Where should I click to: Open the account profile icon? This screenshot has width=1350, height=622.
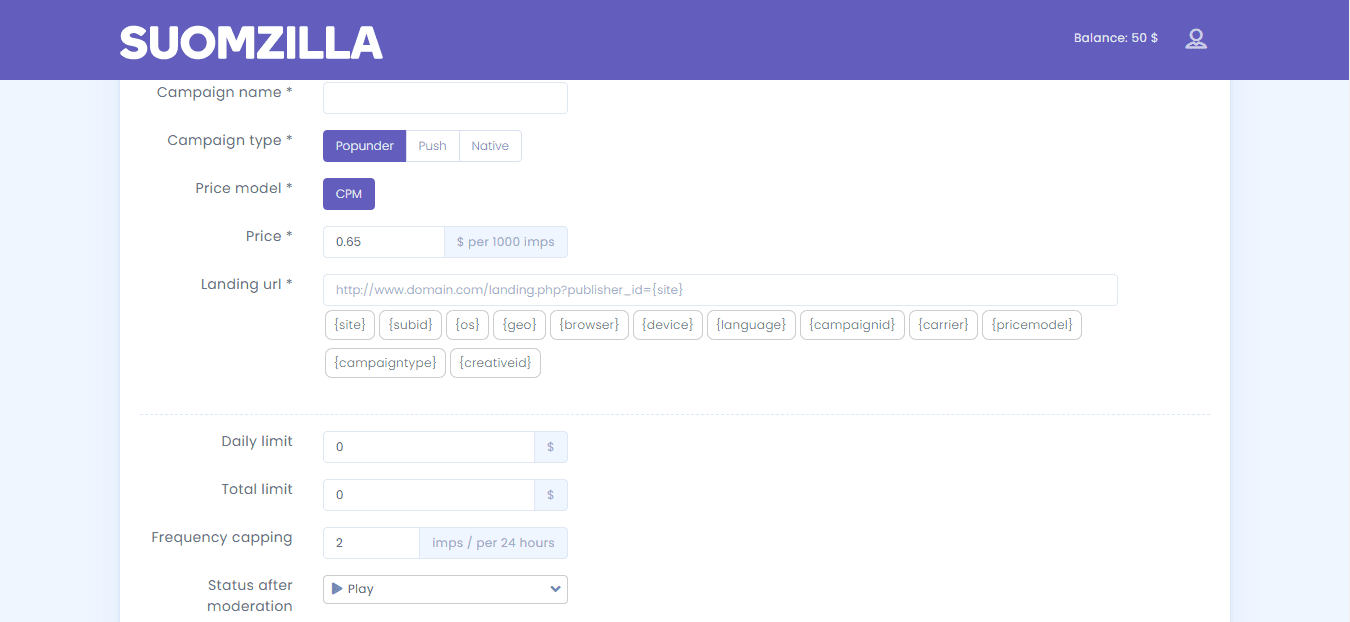[x=1196, y=38]
